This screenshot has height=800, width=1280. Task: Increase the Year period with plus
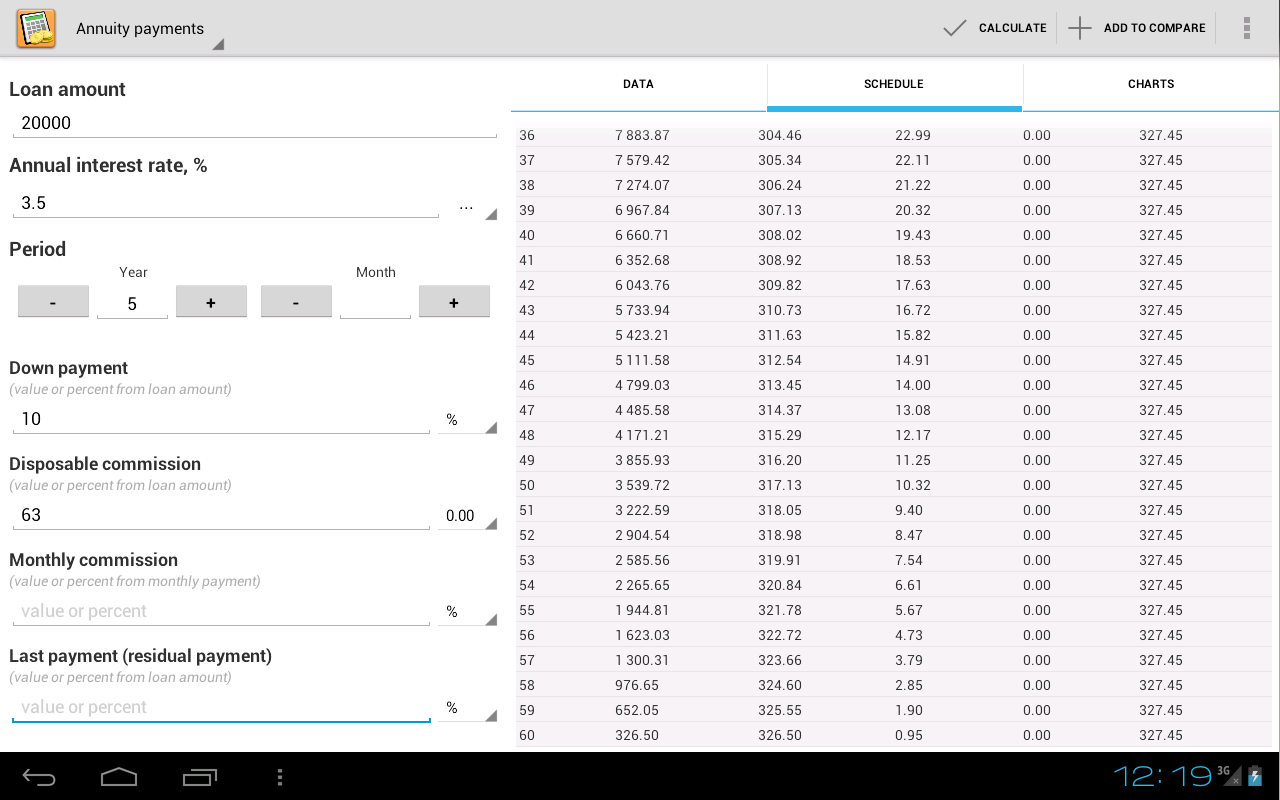211,302
